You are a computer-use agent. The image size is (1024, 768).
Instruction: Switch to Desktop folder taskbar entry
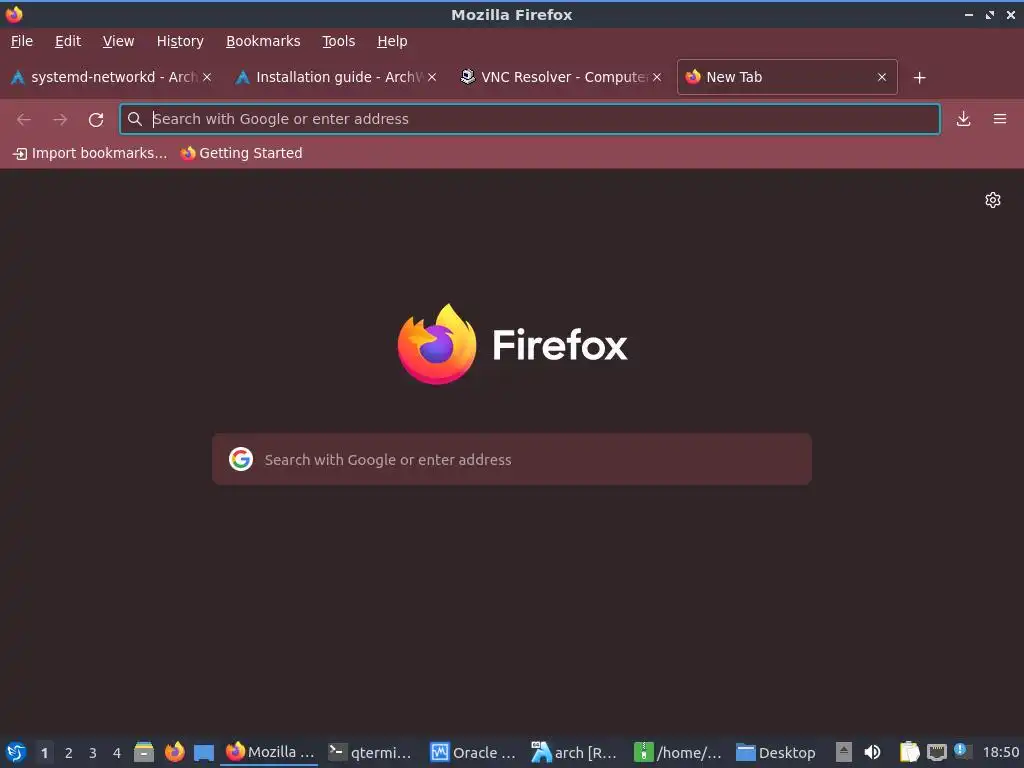(x=776, y=752)
